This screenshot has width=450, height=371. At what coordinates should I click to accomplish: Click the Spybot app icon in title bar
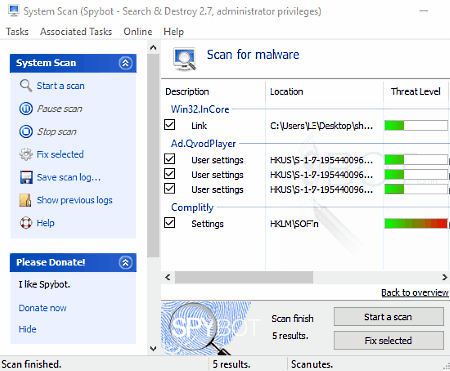click(x=14, y=11)
